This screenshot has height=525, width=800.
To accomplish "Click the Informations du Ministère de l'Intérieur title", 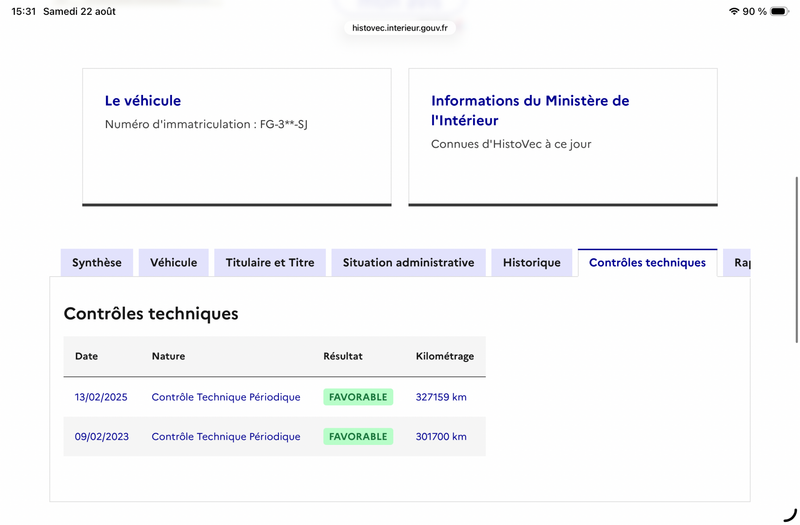I will [530, 110].
